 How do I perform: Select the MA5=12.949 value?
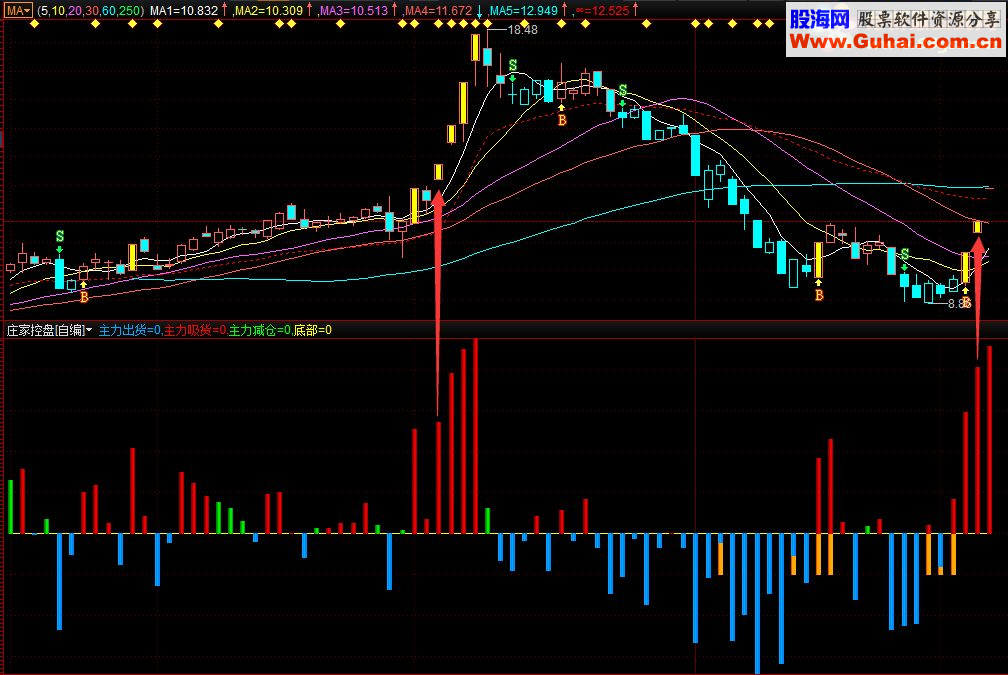[523, 11]
